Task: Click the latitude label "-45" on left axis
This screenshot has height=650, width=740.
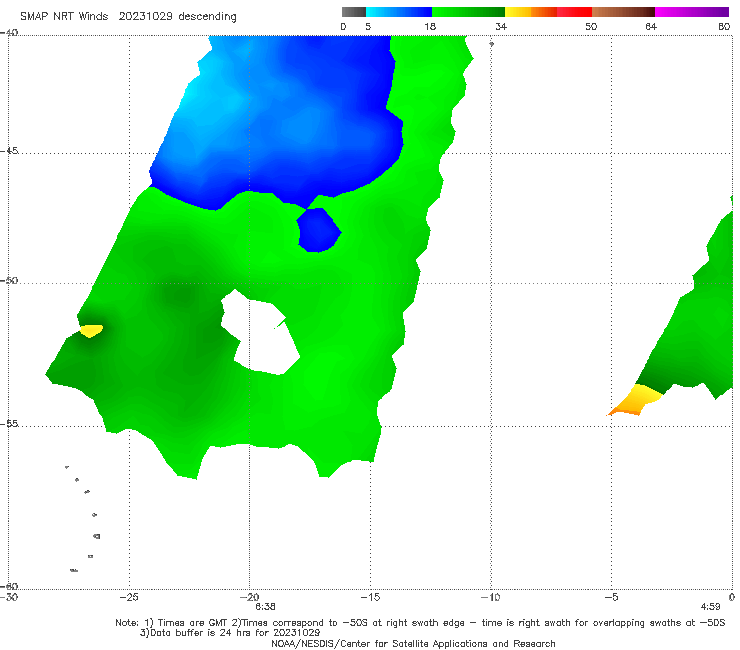Action: [9, 151]
